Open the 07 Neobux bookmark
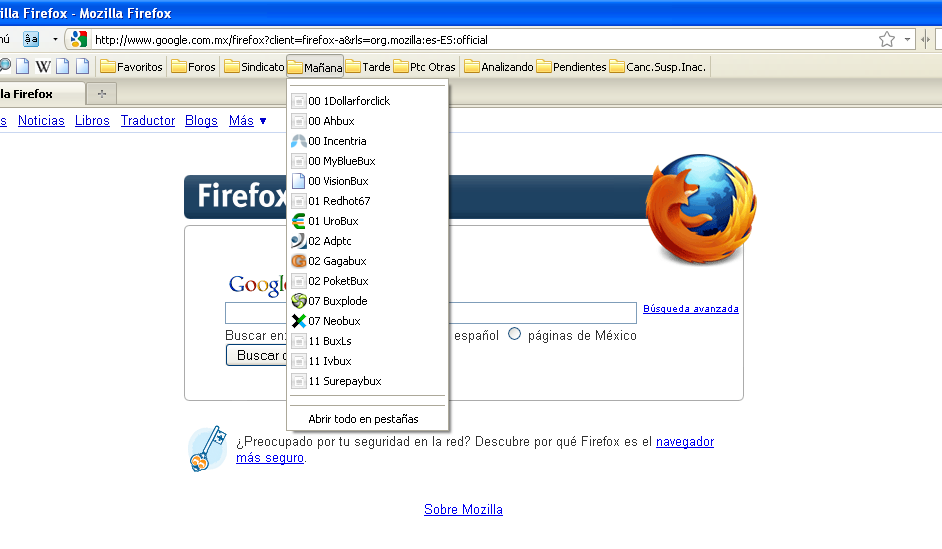Viewport: 942px width, 549px height. coord(368,321)
